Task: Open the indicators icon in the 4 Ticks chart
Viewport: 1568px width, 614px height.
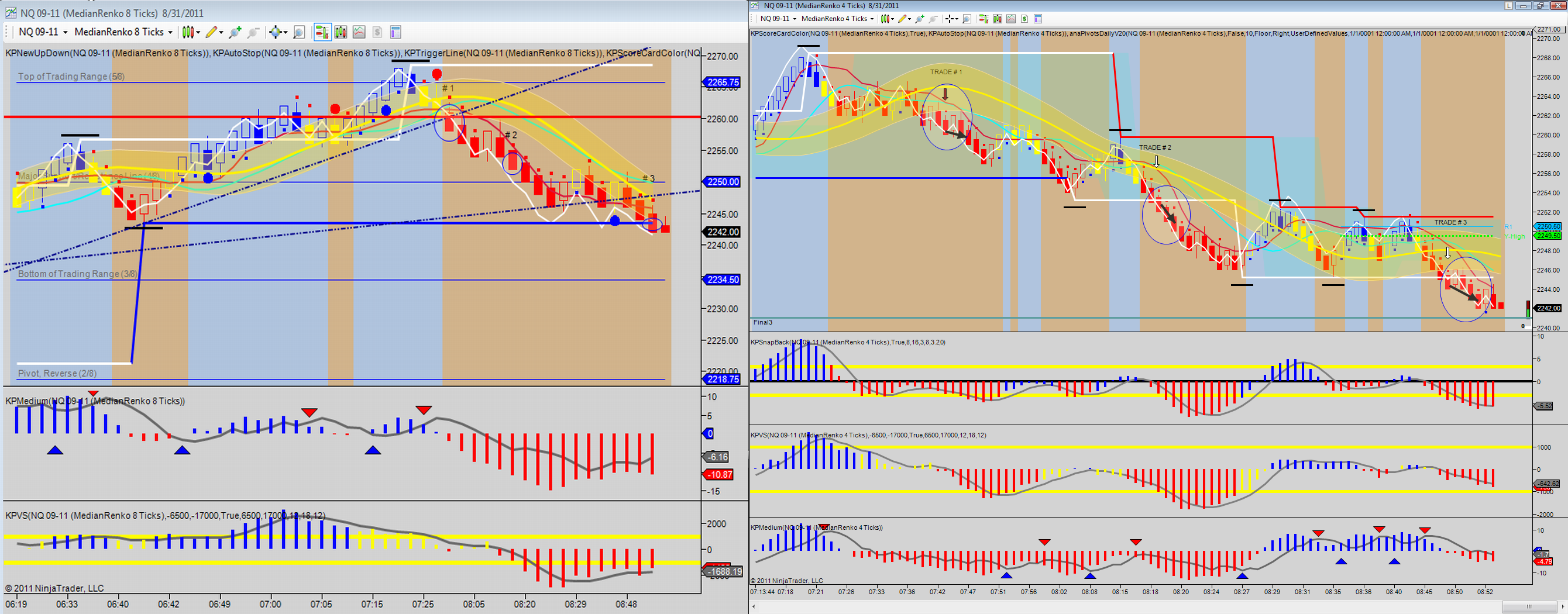Action: tap(1011, 19)
